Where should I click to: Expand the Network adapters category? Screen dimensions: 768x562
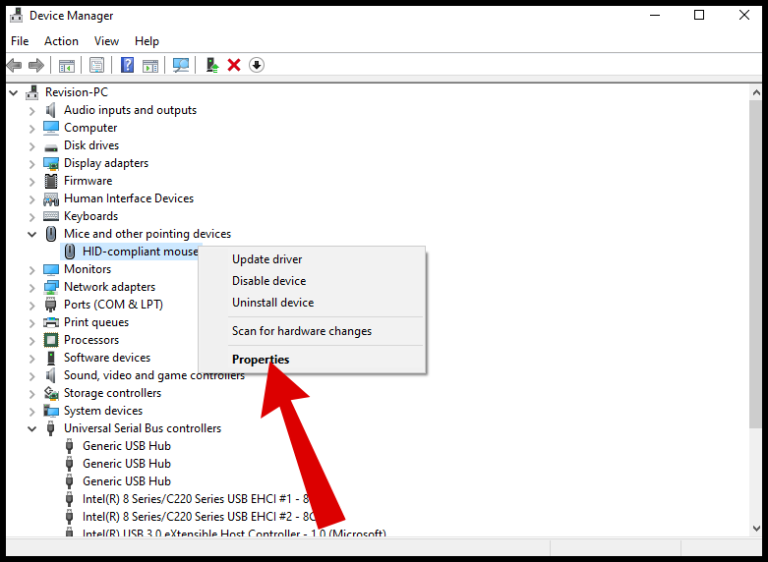click(x=32, y=288)
